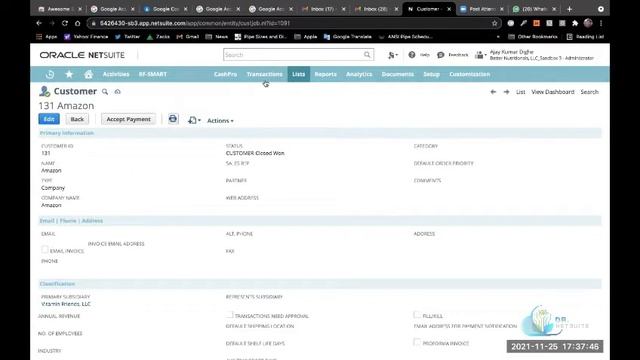This screenshot has height=360, width=640.
Task: Open the Feedback speech bubble icon
Action: point(440,55)
